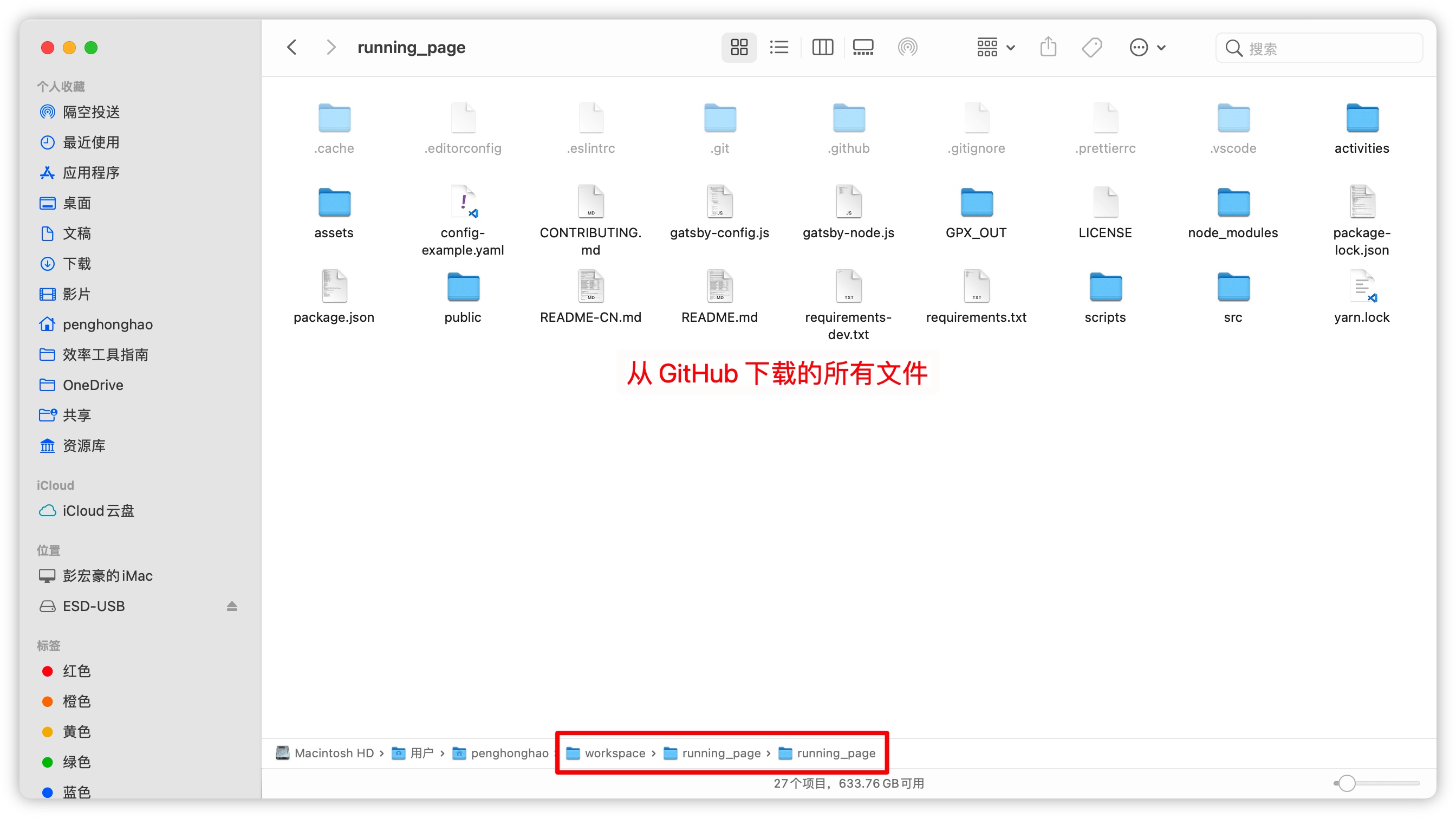Image resolution: width=1456 pixels, height=818 pixels.
Task: Eject the ESD-USB drive
Action: click(232, 606)
